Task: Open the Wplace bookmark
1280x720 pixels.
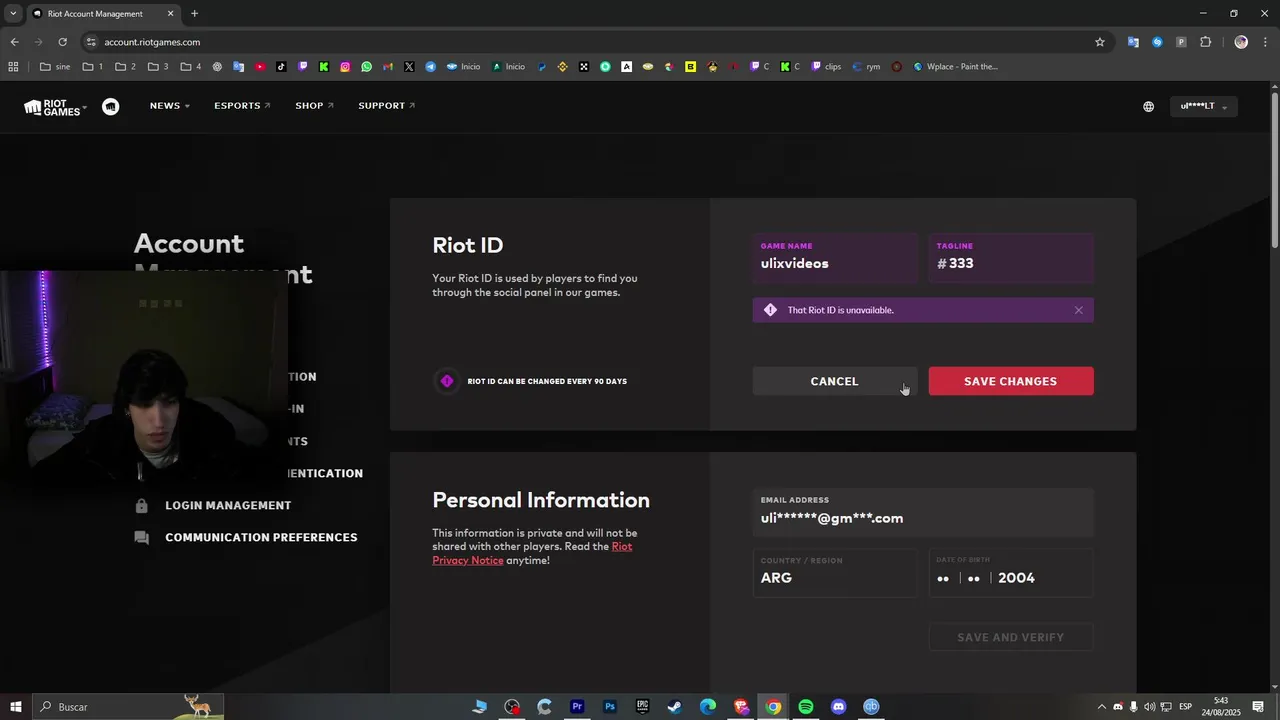Action: [956, 67]
